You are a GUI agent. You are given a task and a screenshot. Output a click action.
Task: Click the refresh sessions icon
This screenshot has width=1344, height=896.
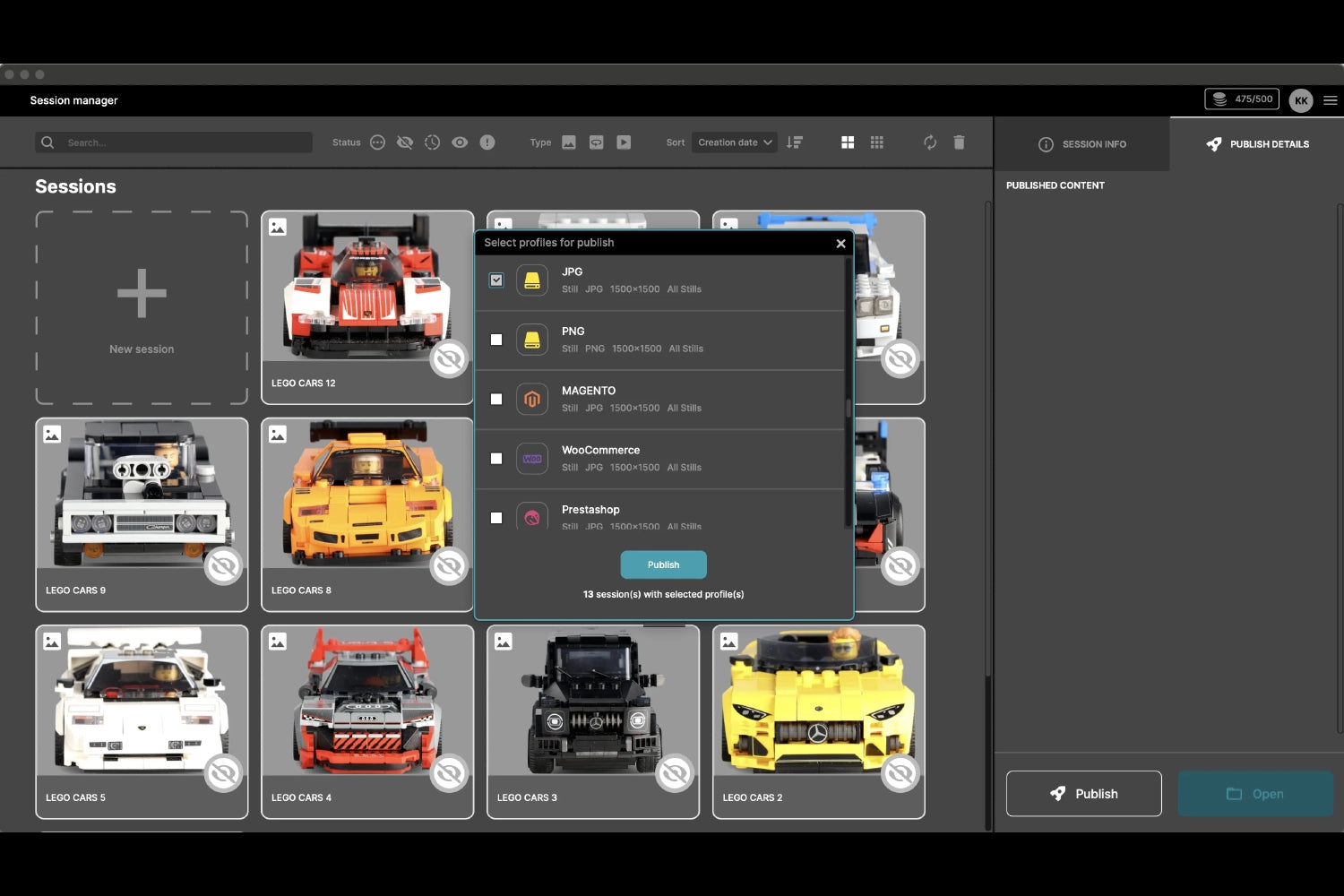[930, 142]
